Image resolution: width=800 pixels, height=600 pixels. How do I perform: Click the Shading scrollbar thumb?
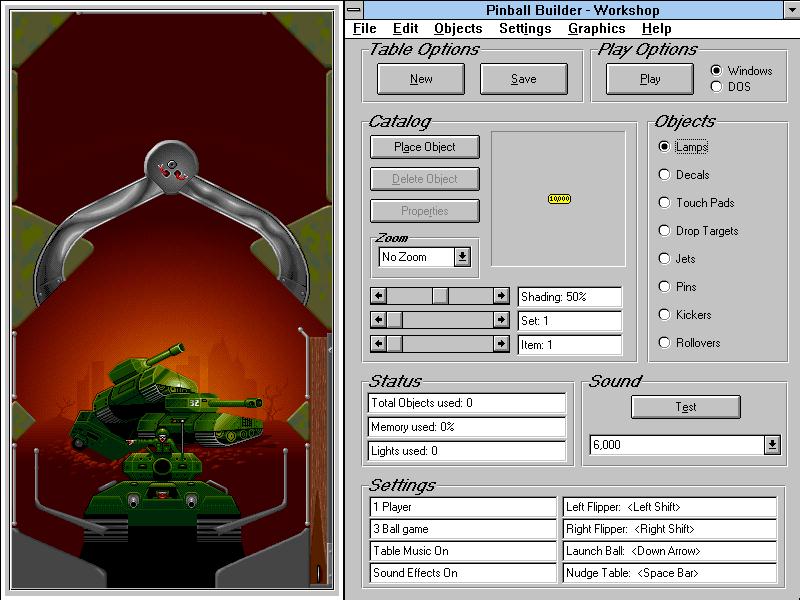[x=440, y=296]
